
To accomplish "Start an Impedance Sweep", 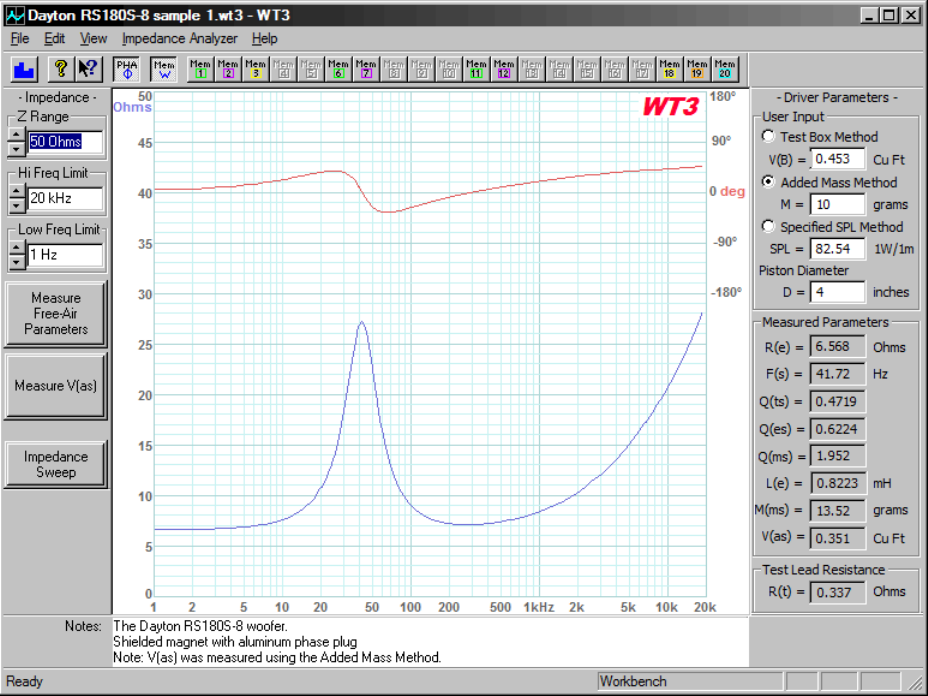I will click(x=56, y=464).
